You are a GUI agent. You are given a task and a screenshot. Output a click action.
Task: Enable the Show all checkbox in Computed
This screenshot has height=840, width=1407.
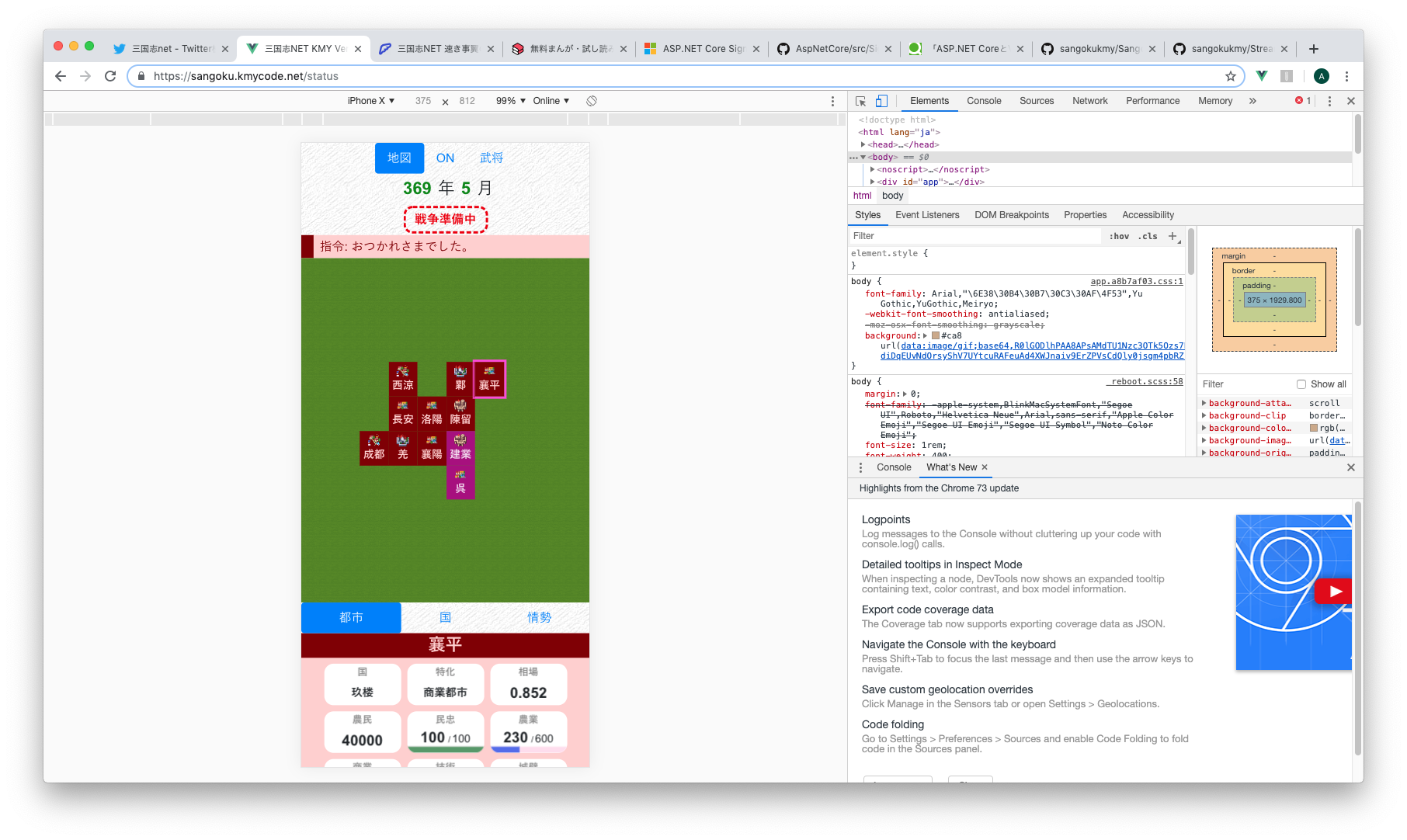(1301, 384)
